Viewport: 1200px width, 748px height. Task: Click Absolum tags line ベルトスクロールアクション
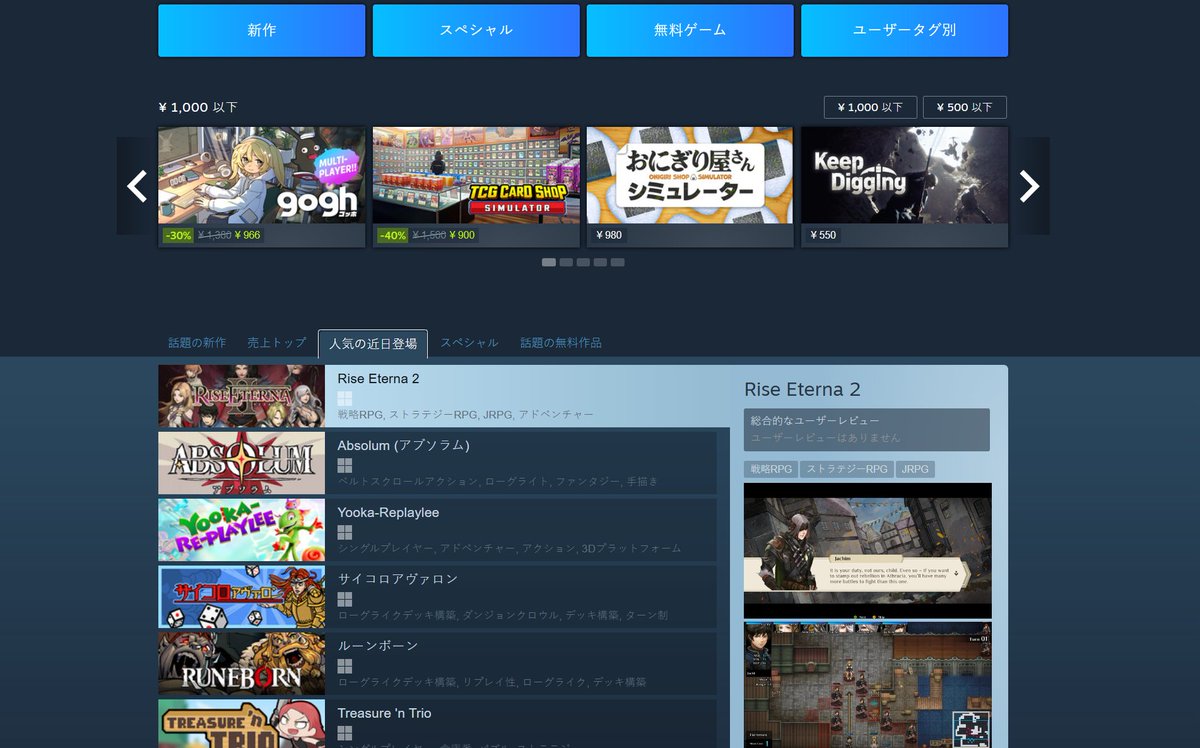[498, 481]
